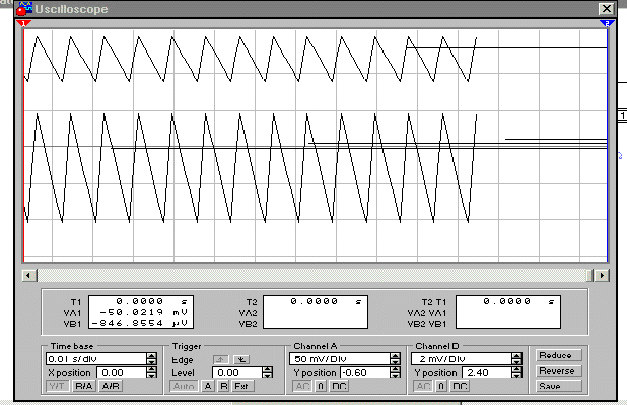Set Channel B coupling to AC
The image size is (627, 405).
coord(423,386)
